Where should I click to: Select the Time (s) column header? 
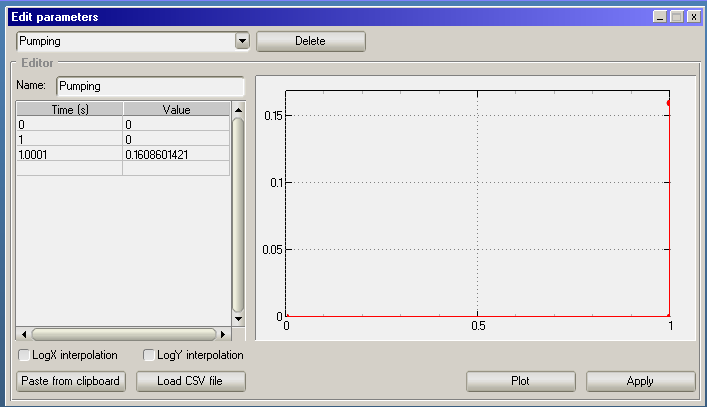click(70, 109)
